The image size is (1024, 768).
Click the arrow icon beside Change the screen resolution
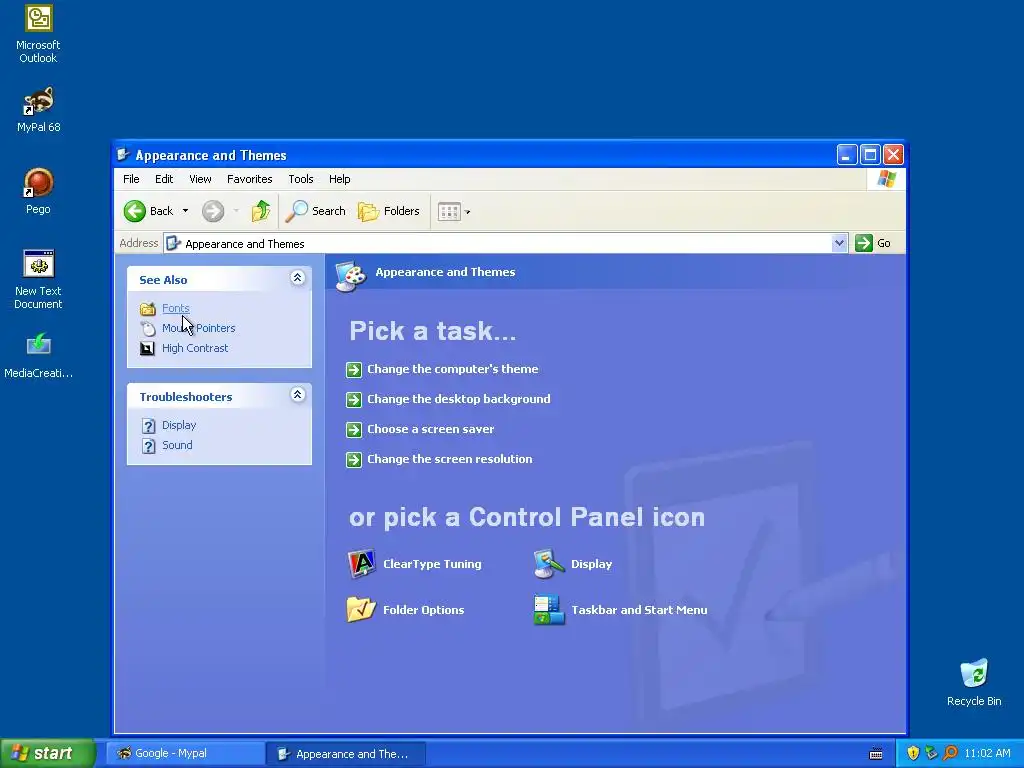pyautogui.click(x=354, y=460)
